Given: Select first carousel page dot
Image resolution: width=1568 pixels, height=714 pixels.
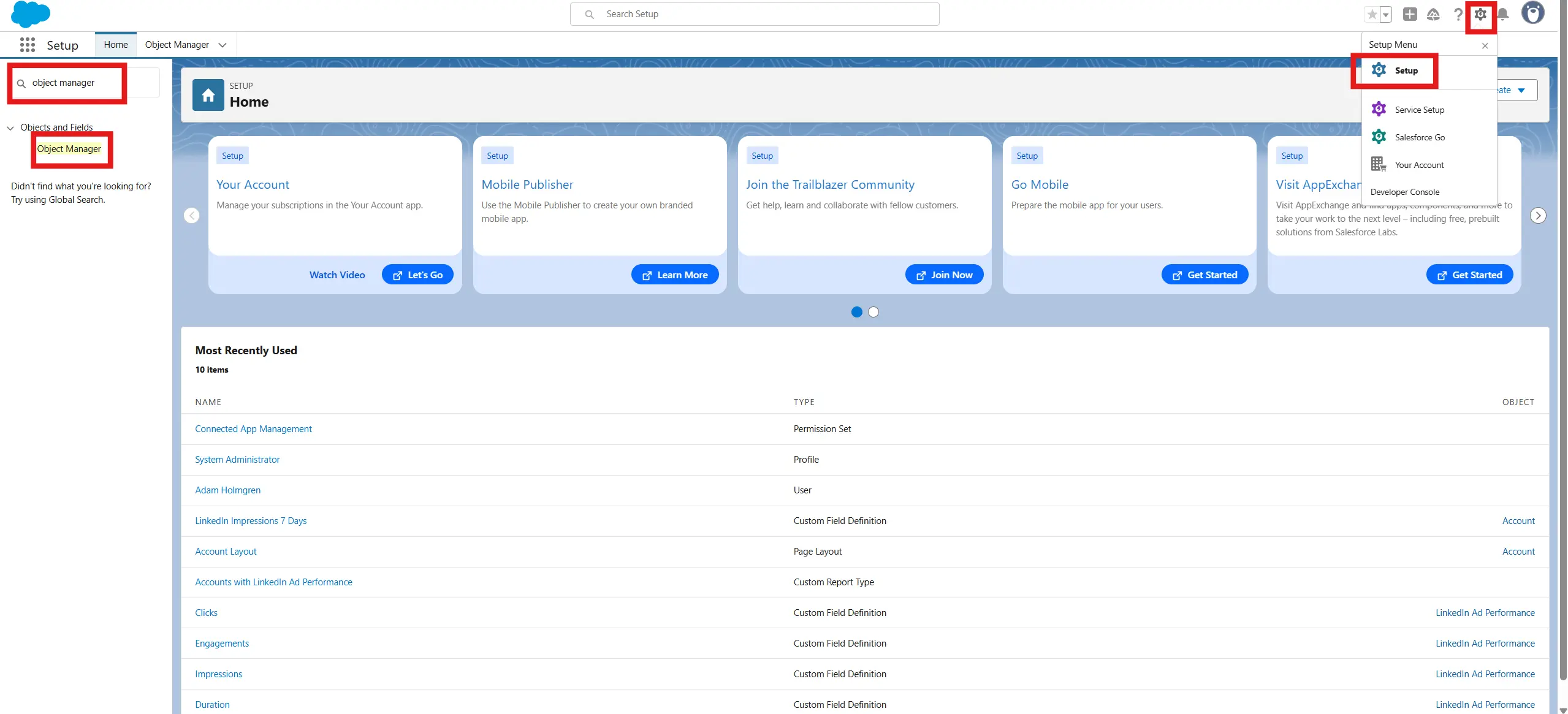Looking at the screenshot, I should point(856,312).
